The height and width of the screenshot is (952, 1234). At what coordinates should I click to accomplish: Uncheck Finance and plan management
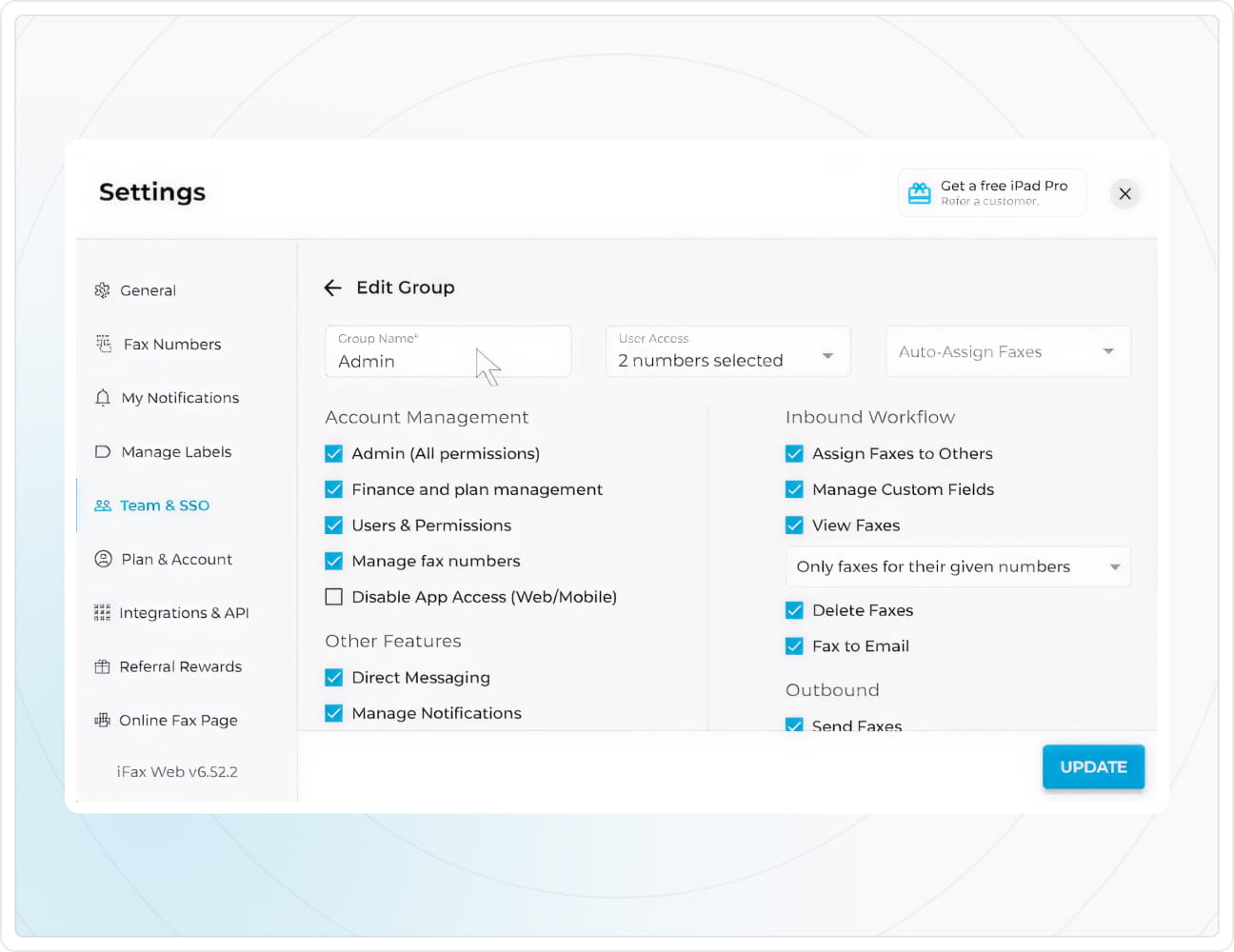click(x=334, y=489)
